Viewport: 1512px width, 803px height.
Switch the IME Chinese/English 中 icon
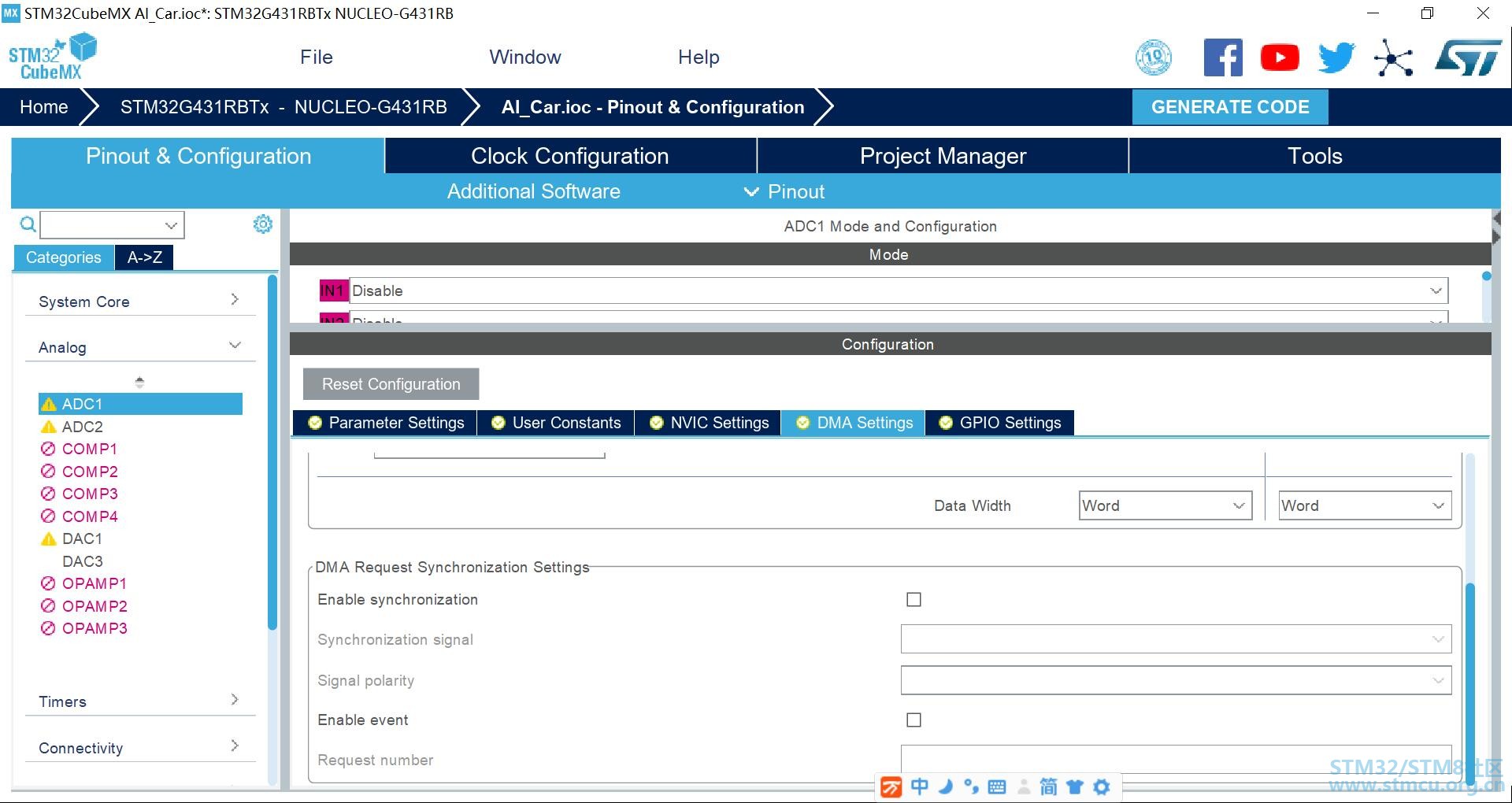[919, 786]
